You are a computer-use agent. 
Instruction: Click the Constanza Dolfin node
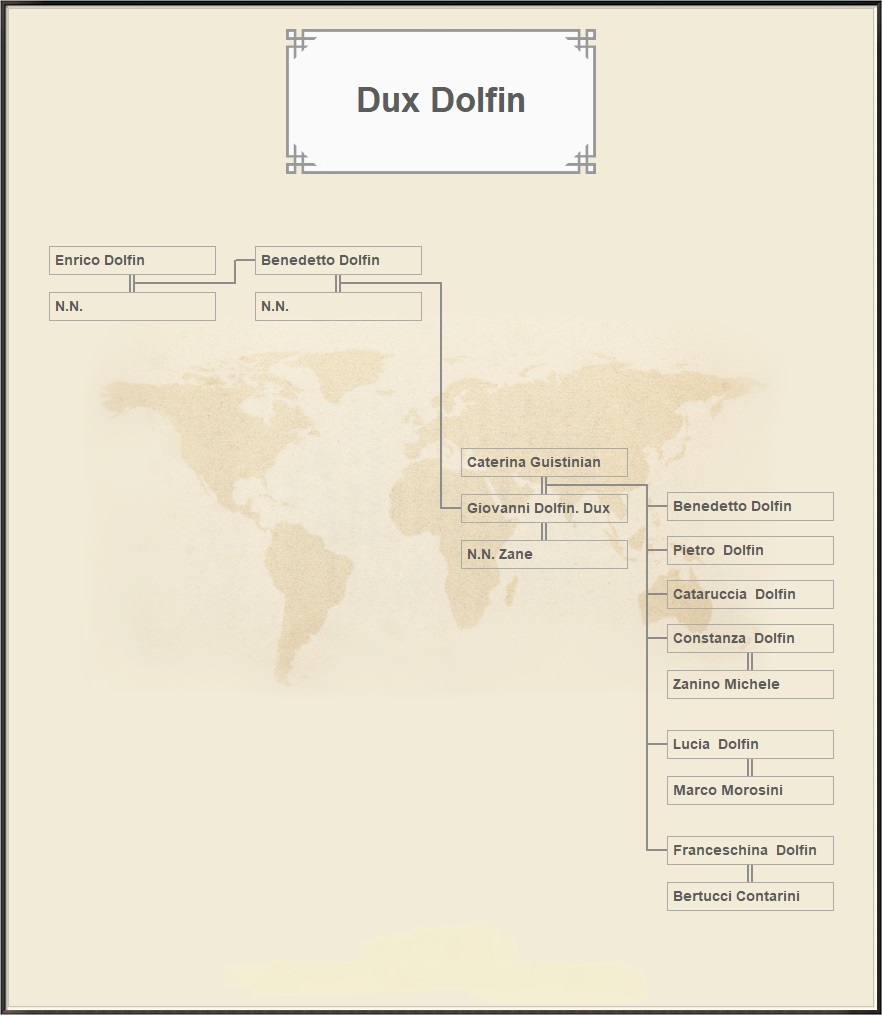click(750, 638)
